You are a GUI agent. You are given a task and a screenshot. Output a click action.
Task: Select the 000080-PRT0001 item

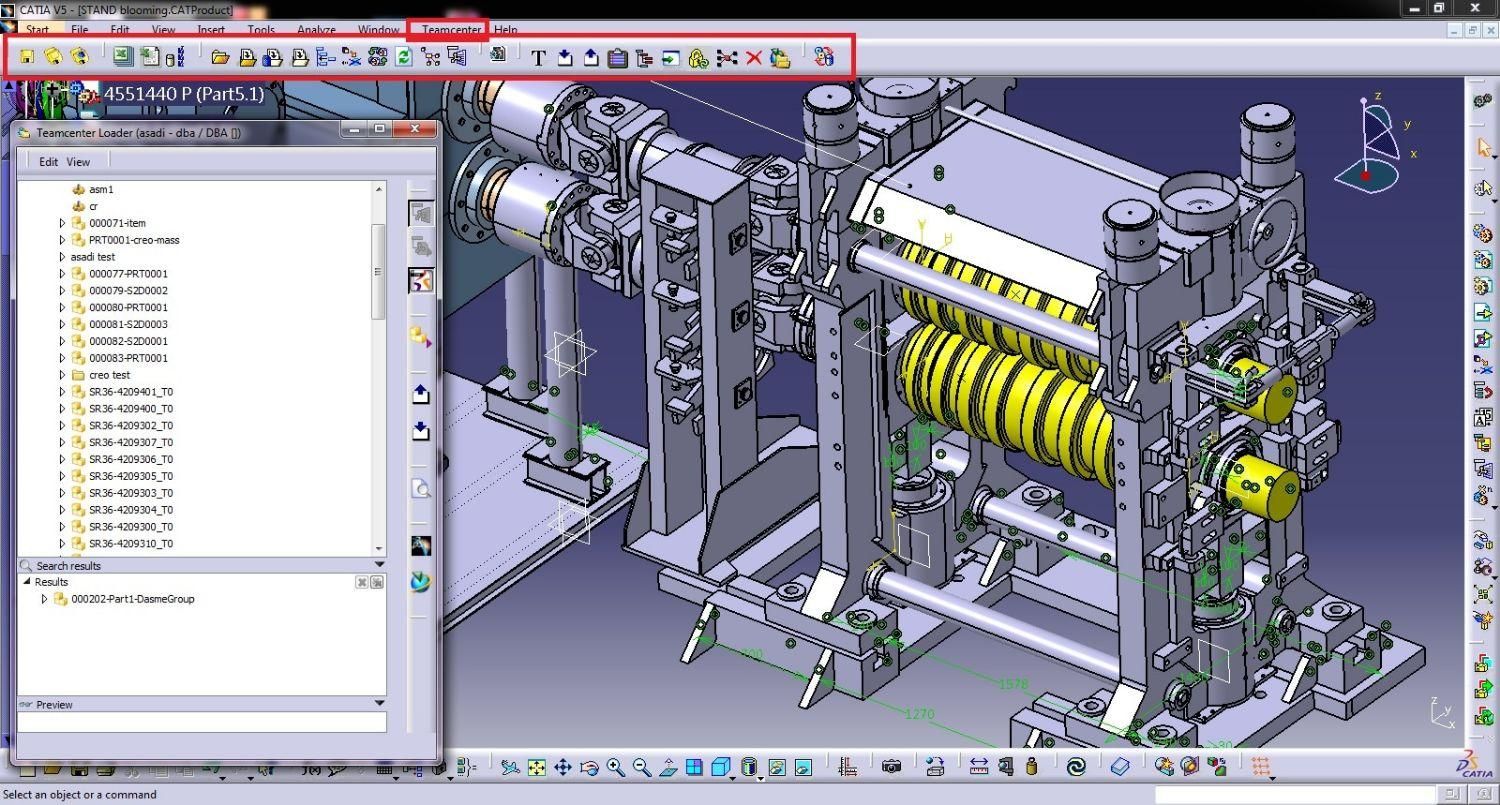128,307
